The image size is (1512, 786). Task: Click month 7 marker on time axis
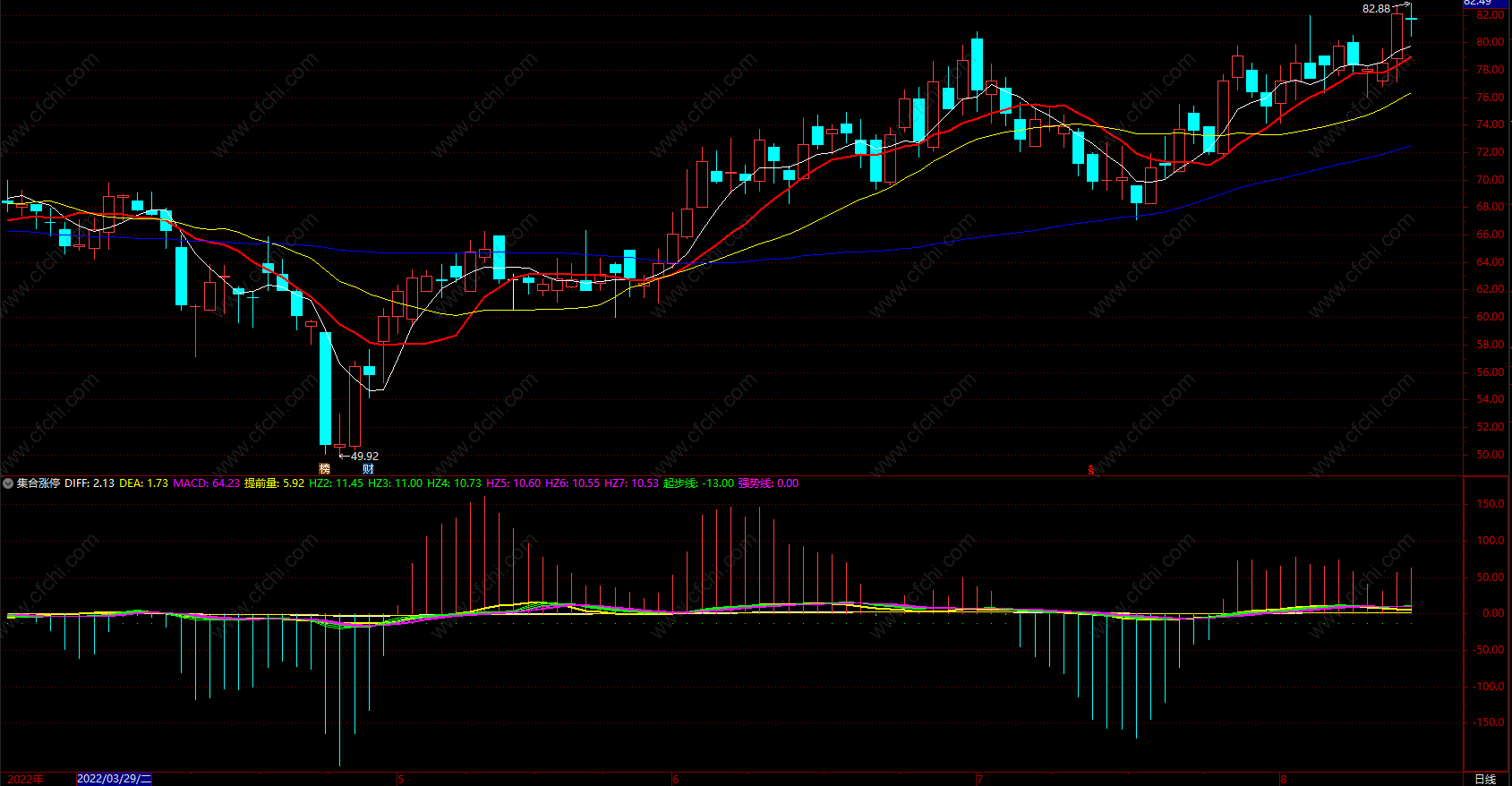coord(979,779)
